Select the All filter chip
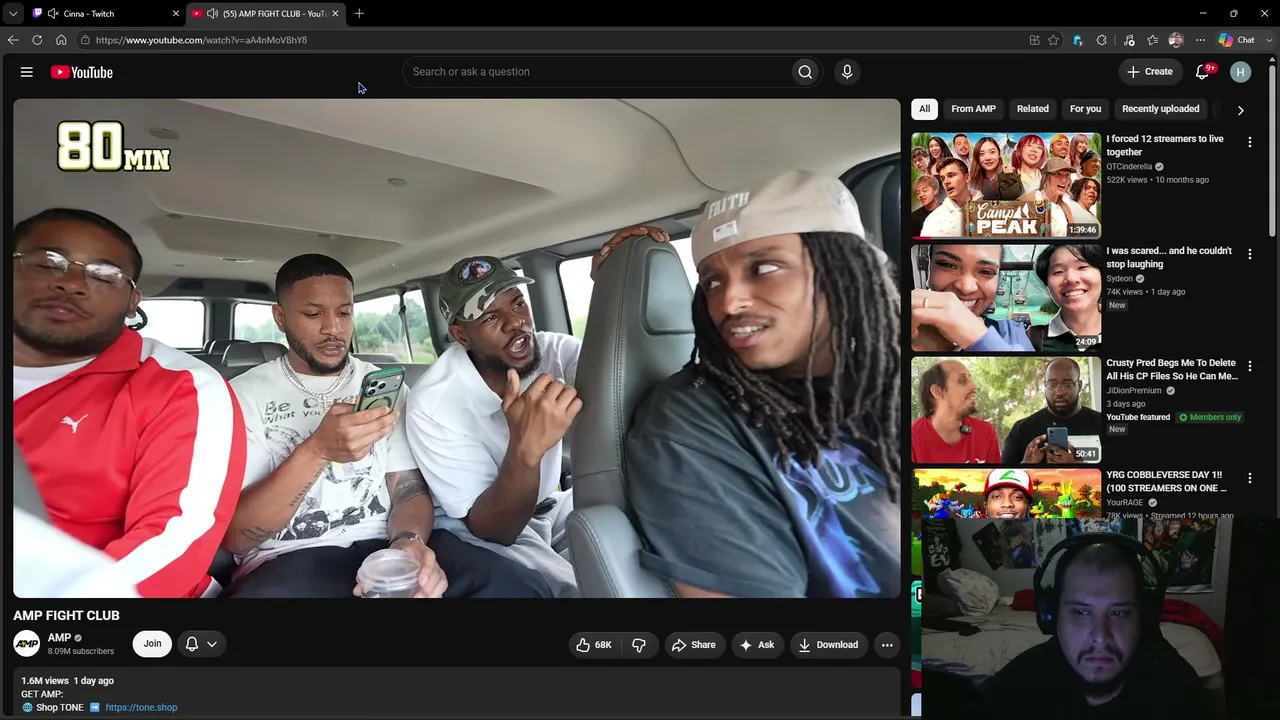The height and width of the screenshot is (720, 1280). pyautogui.click(x=925, y=109)
